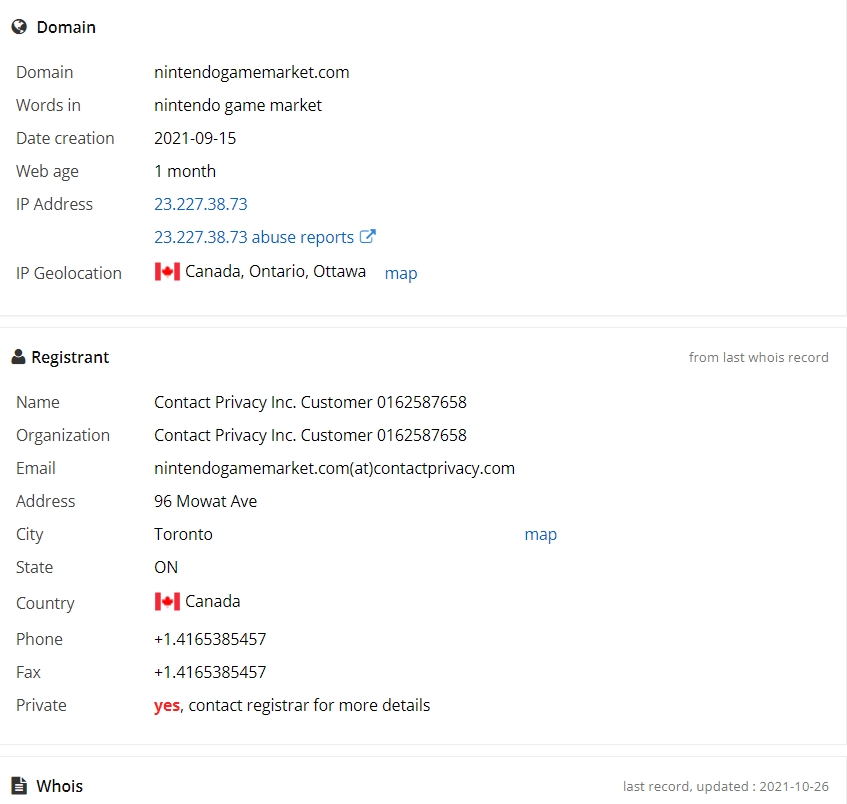Click the Canada flag in Country row
This screenshot has height=804, width=847.
tap(167, 601)
